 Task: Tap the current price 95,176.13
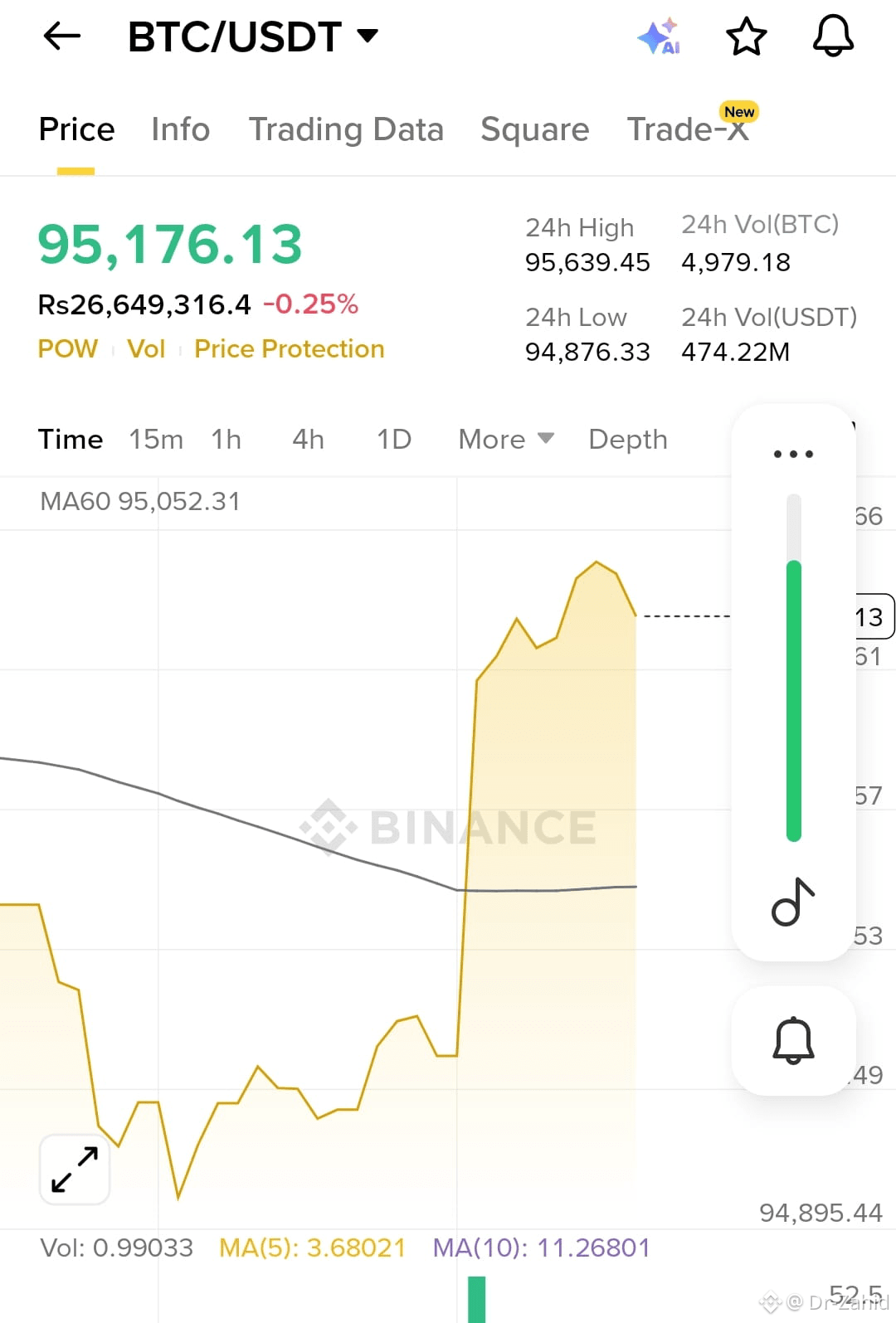pos(170,245)
